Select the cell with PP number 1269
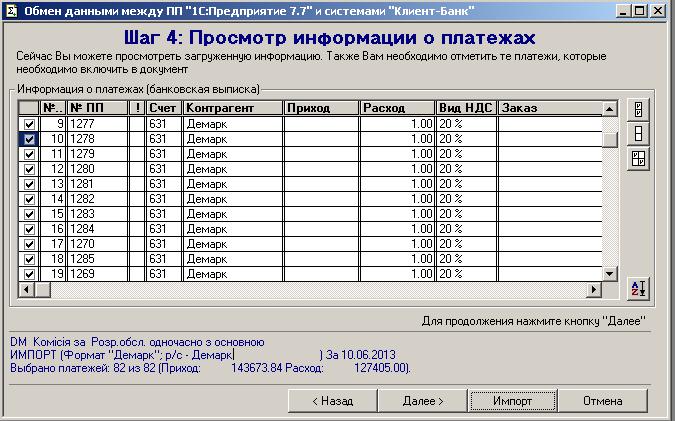This screenshot has width=675, height=421. pos(98,274)
